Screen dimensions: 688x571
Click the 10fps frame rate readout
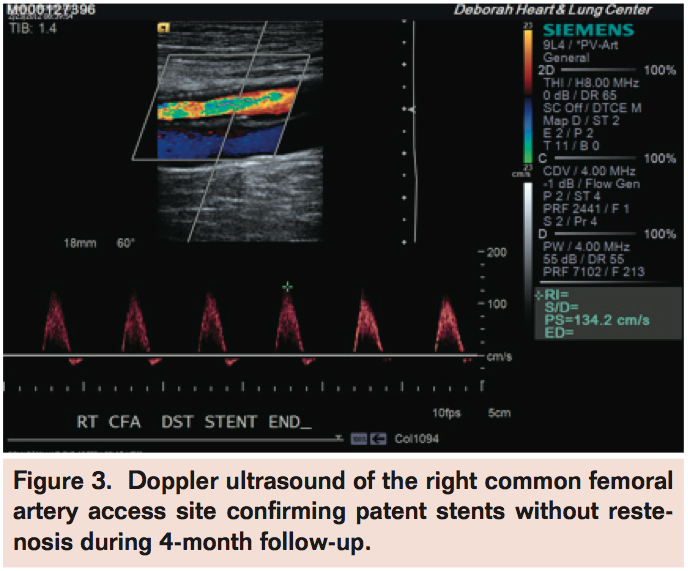coord(446,413)
